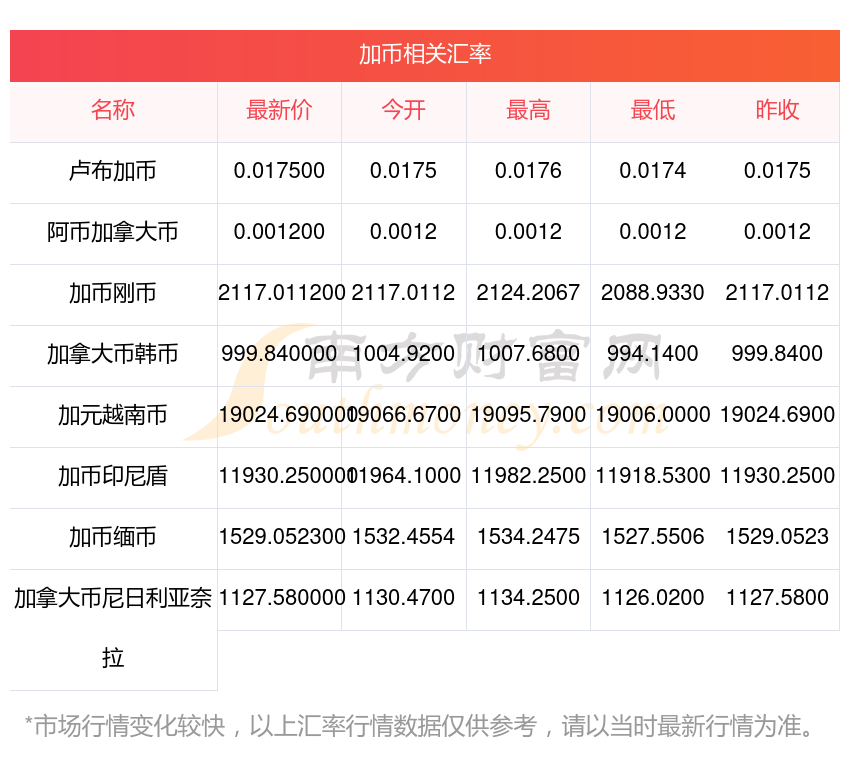Click the 2088.9330 lowest value
Viewport: 850px width, 757px height.
(653, 293)
